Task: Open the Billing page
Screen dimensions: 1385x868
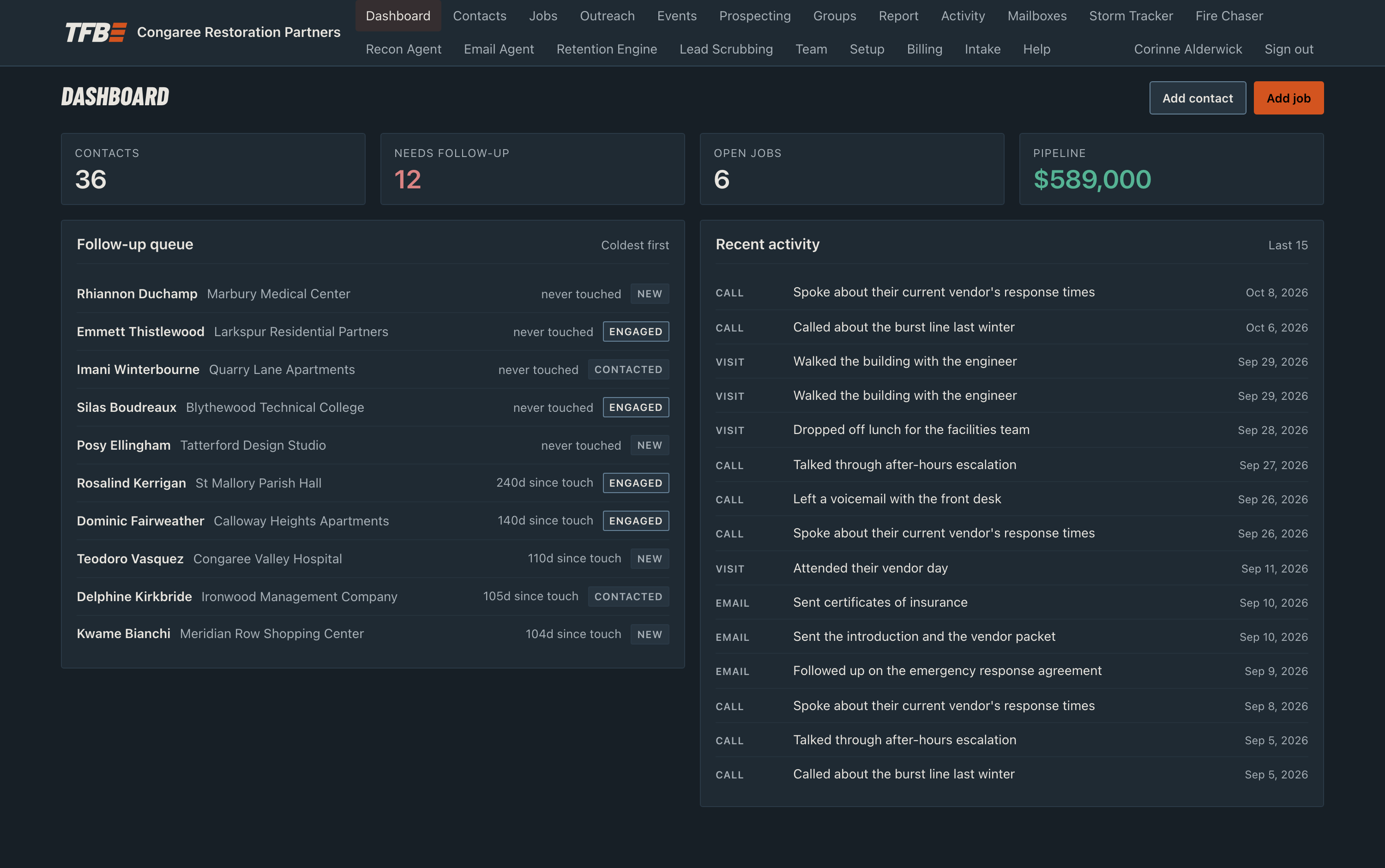Action: click(x=924, y=49)
